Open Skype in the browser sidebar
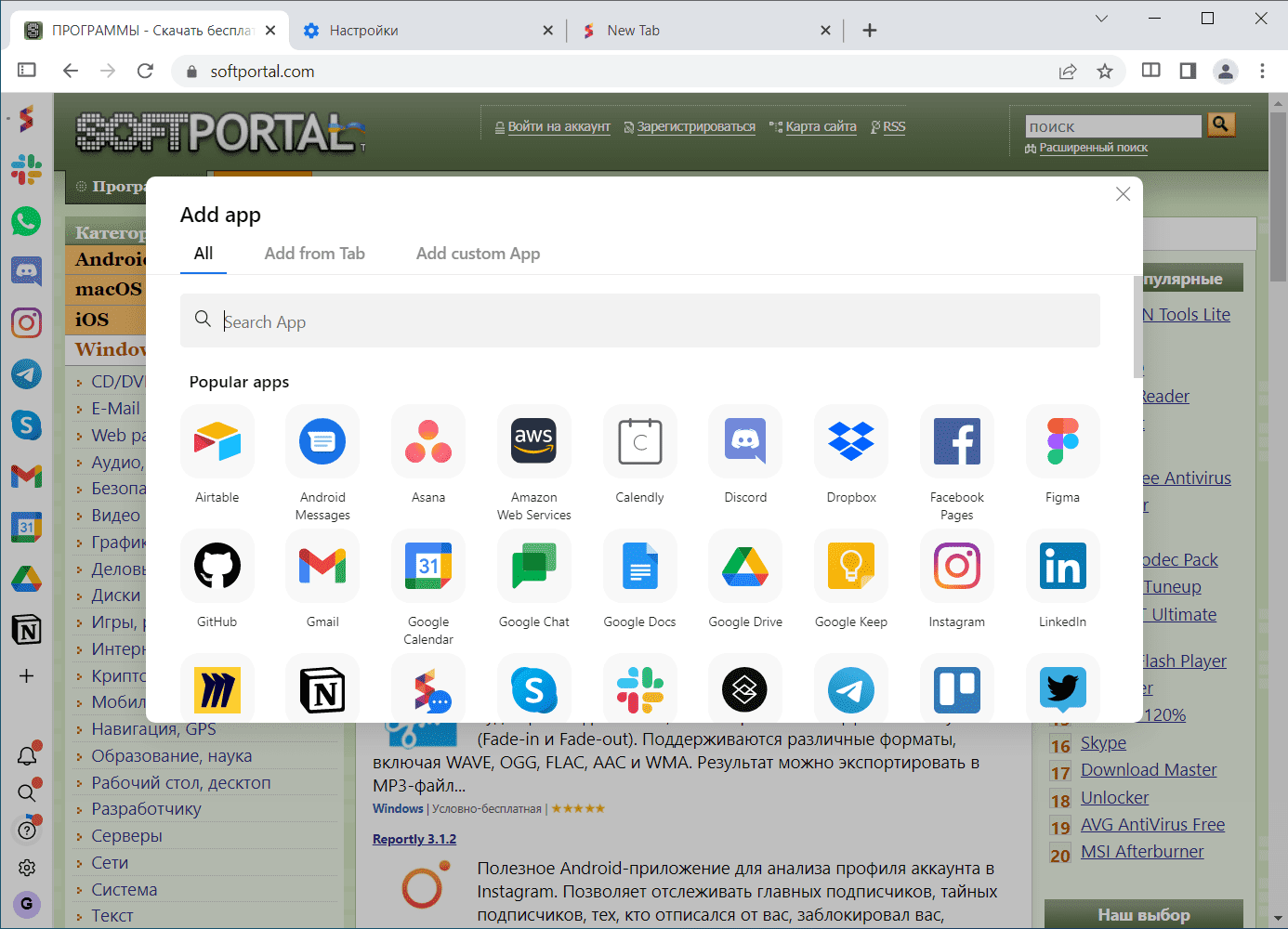The width and height of the screenshot is (1288, 929). pyautogui.click(x=26, y=425)
